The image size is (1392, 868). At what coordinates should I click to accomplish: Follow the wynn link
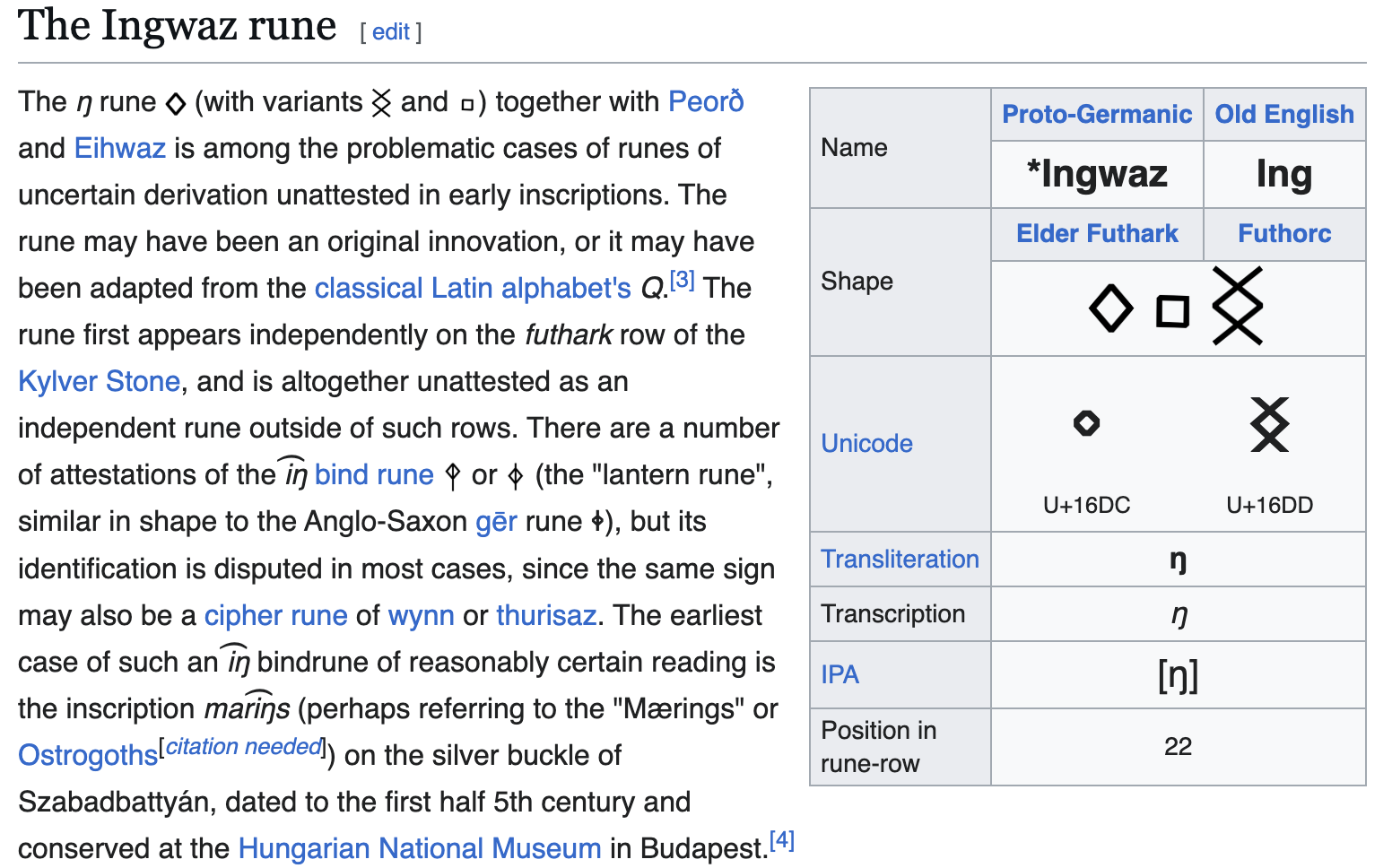[x=422, y=615]
